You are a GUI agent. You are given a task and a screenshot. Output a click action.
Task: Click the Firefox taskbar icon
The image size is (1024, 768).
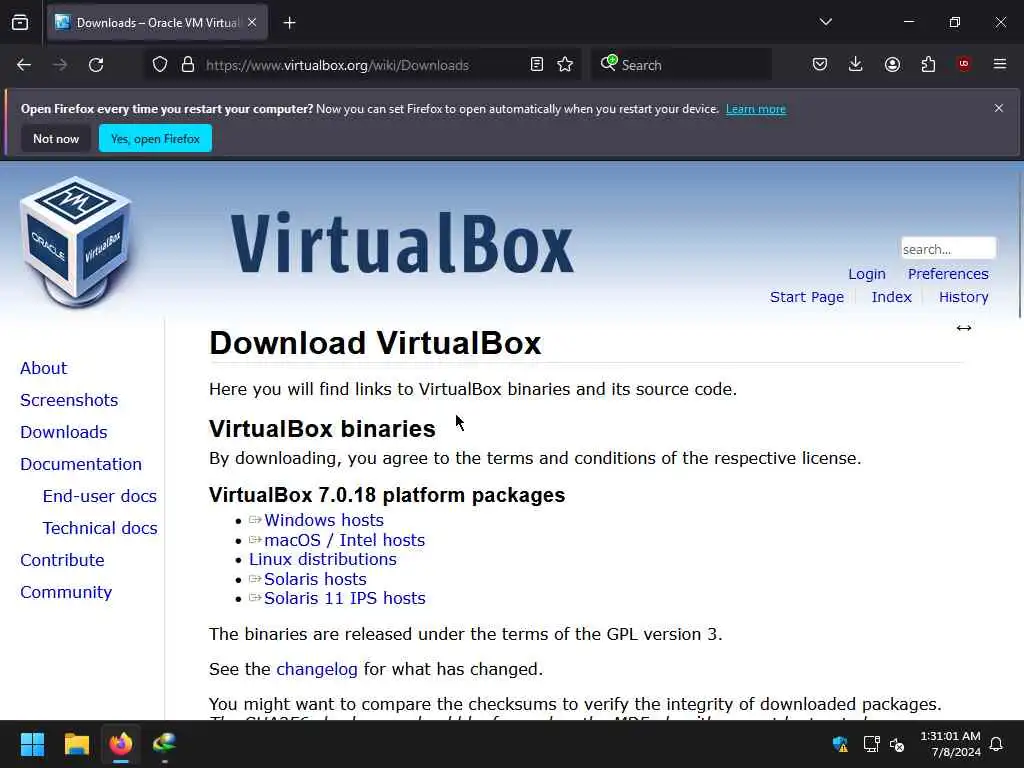click(x=121, y=744)
